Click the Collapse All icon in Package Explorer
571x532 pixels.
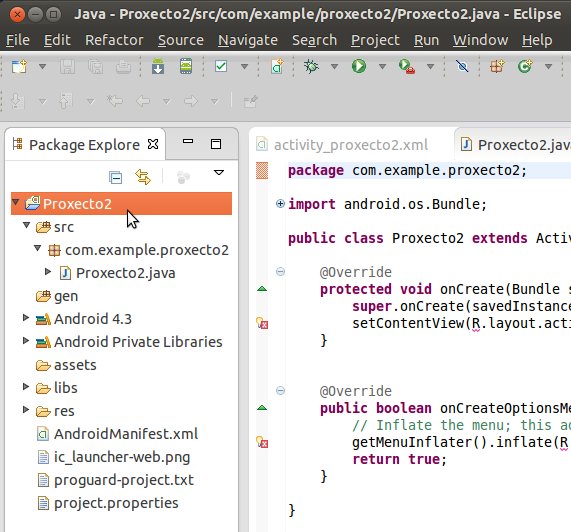click(116, 178)
